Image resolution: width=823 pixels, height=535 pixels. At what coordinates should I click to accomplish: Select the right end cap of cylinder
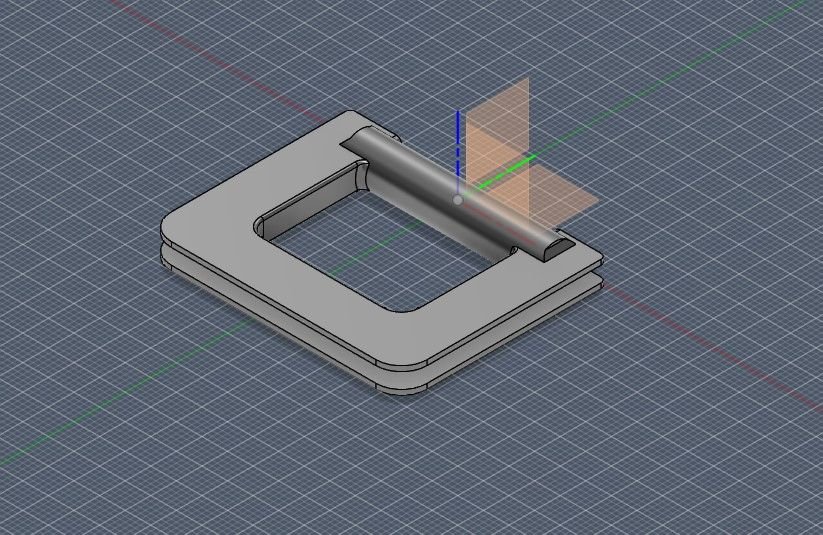pos(557,247)
